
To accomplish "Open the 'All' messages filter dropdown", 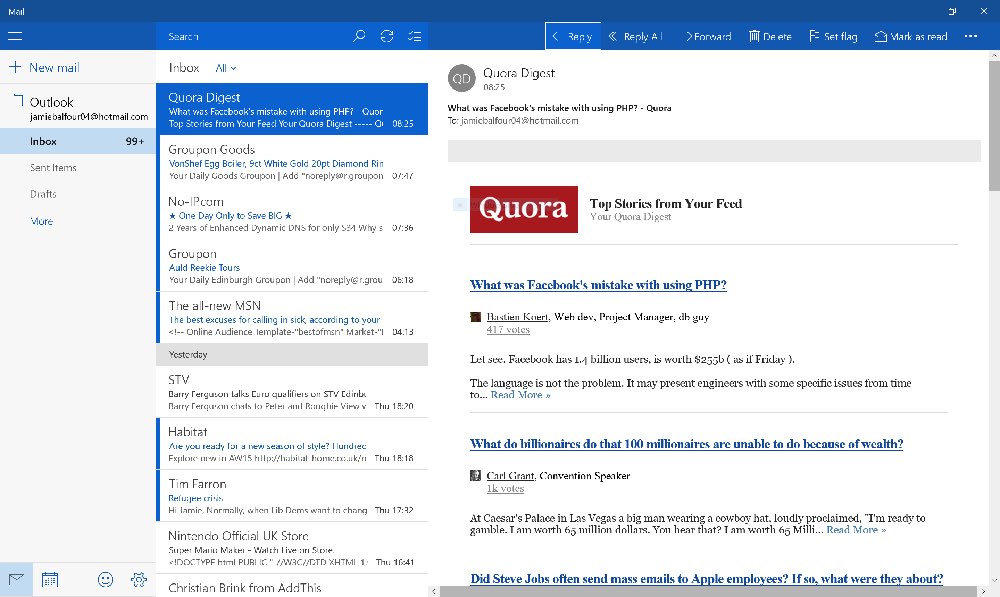I will [224, 68].
